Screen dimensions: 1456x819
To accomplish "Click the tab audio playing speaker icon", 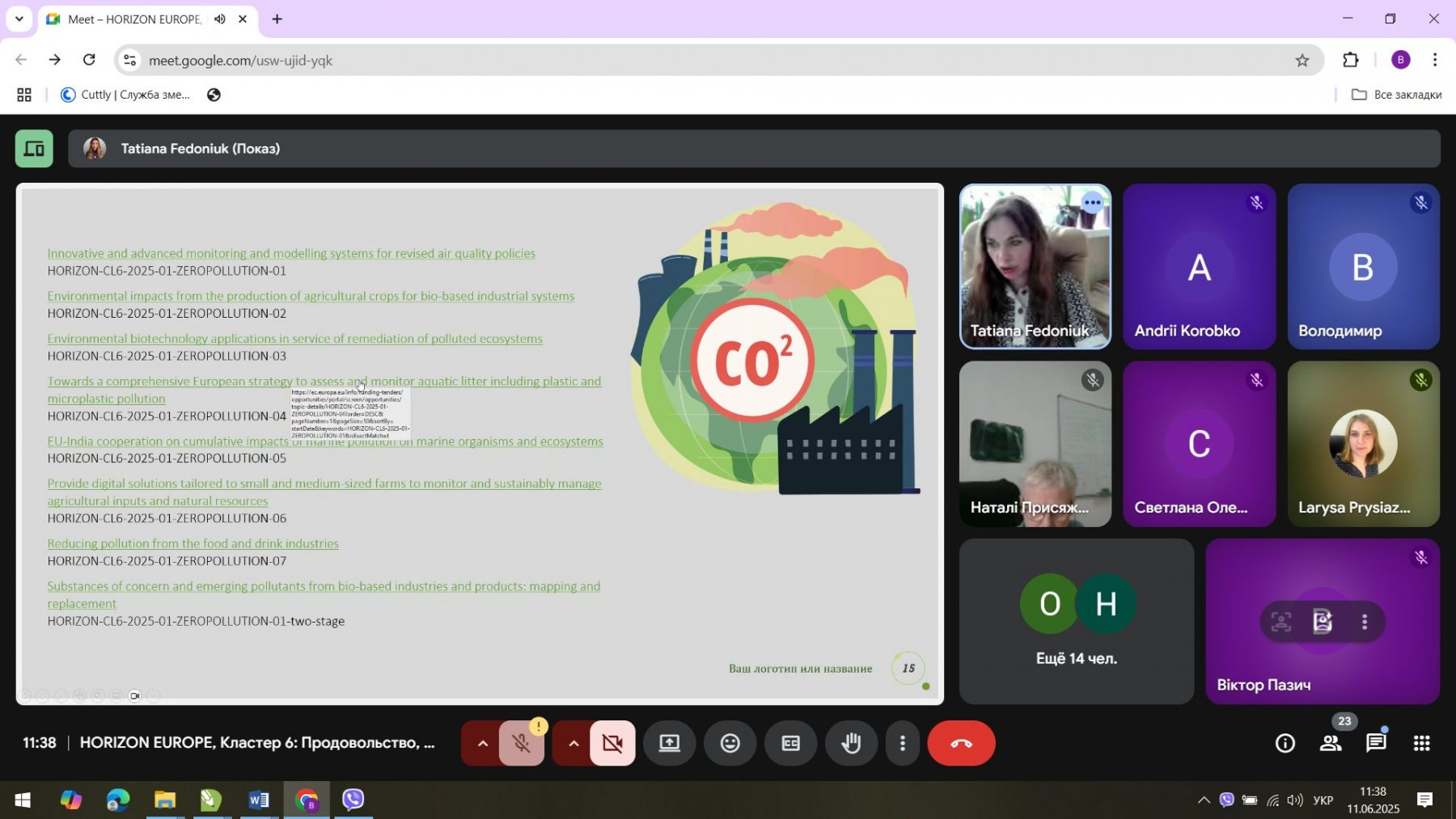I will pyautogui.click(x=219, y=19).
